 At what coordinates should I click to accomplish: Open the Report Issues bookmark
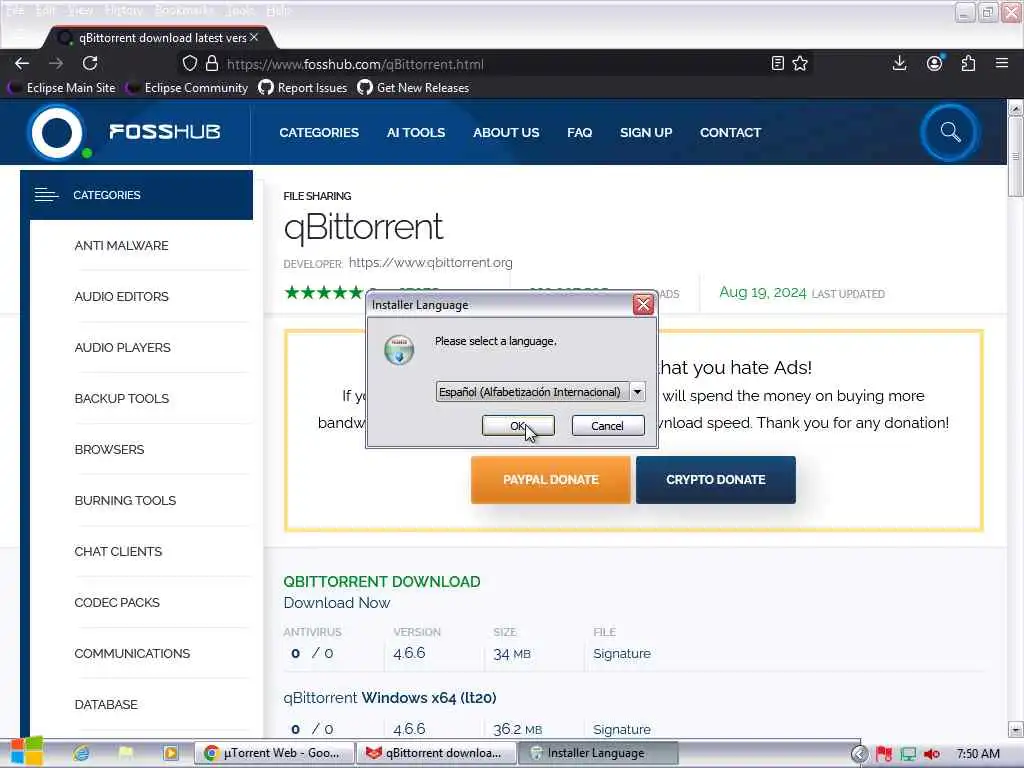pos(303,88)
